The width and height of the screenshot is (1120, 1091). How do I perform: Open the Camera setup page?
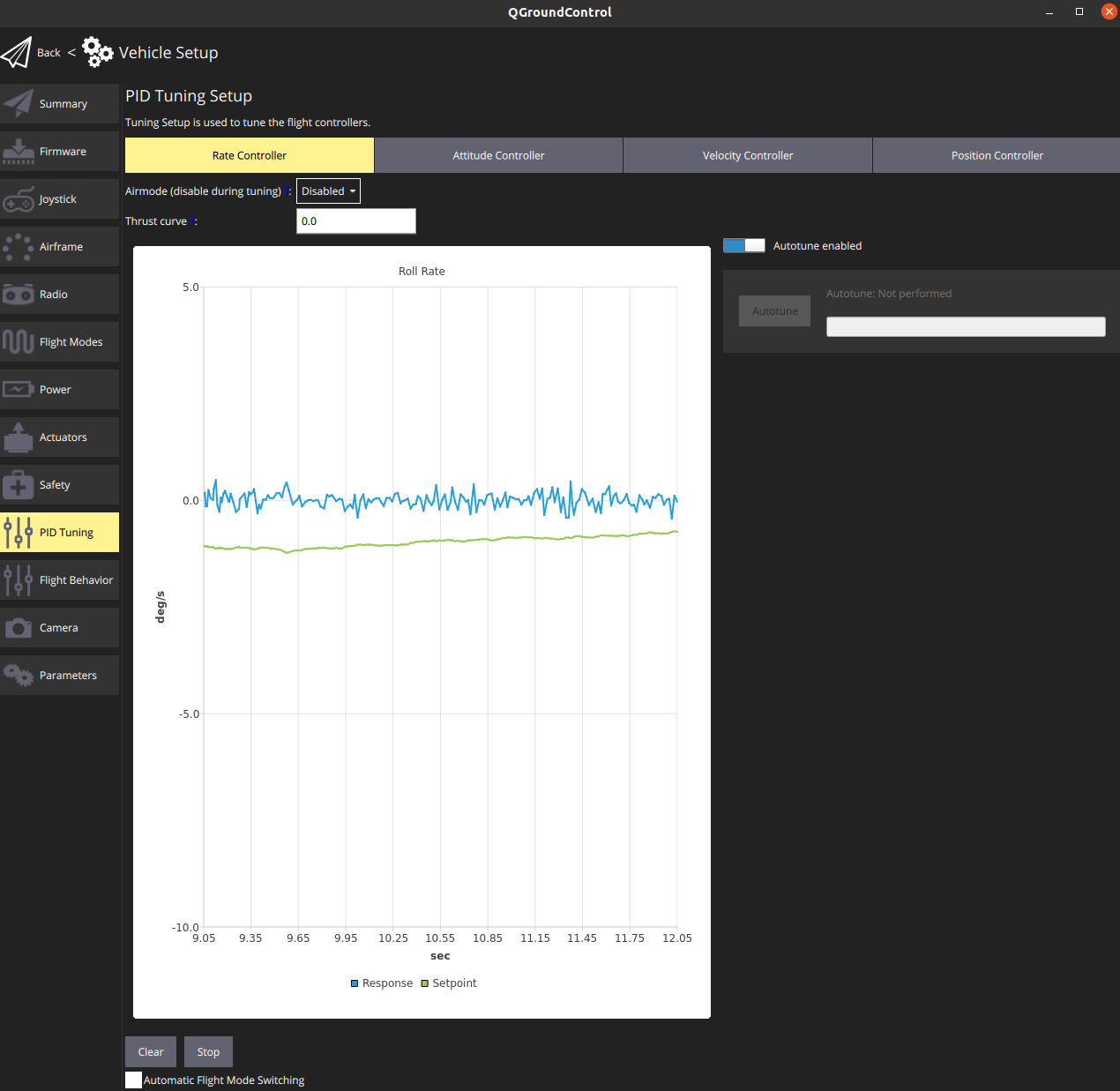59,627
